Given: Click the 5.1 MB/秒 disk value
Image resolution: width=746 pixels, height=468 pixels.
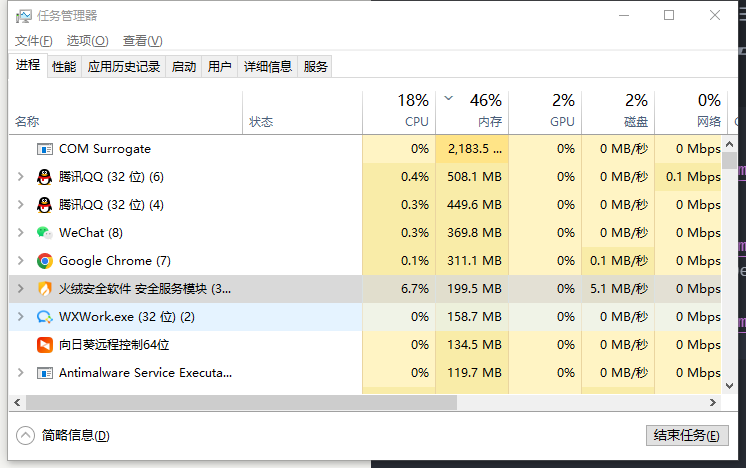Looking at the screenshot, I should (619, 289).
